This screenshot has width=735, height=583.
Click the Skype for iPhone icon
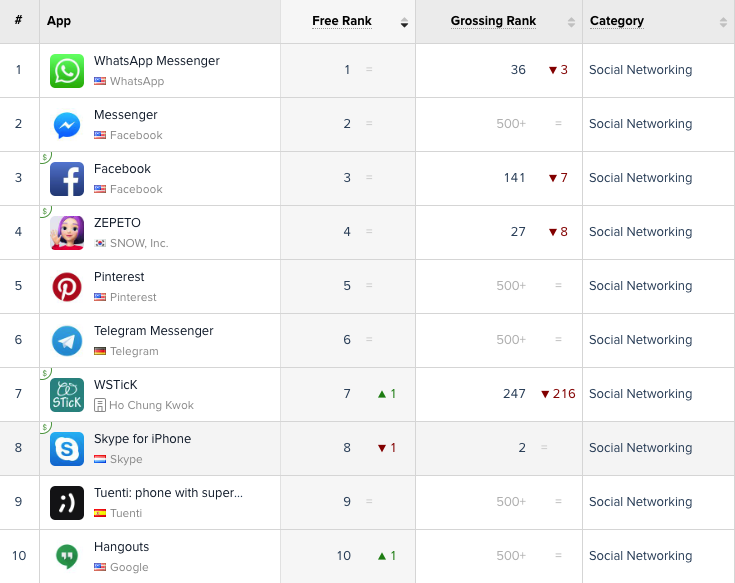click(x=67, y=449)
